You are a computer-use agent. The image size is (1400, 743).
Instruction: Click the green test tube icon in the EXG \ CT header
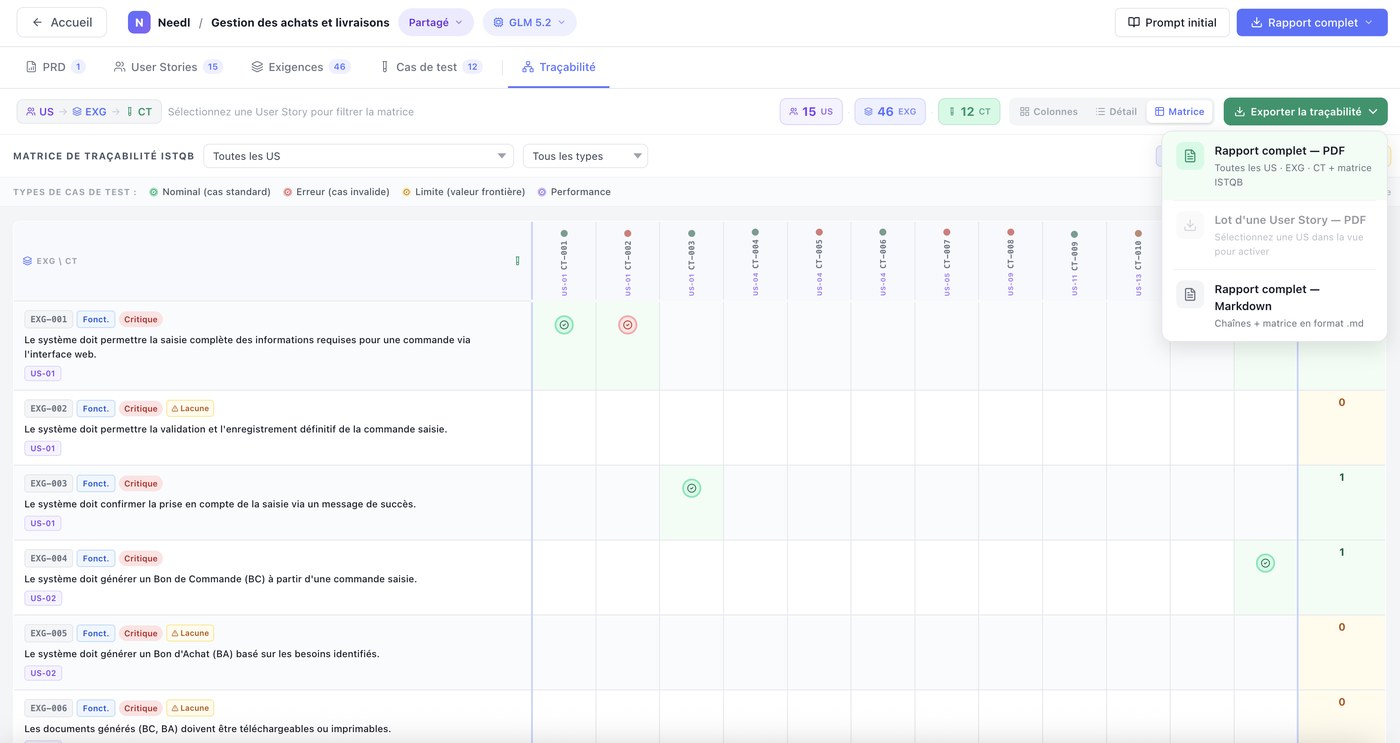(517, 261)
